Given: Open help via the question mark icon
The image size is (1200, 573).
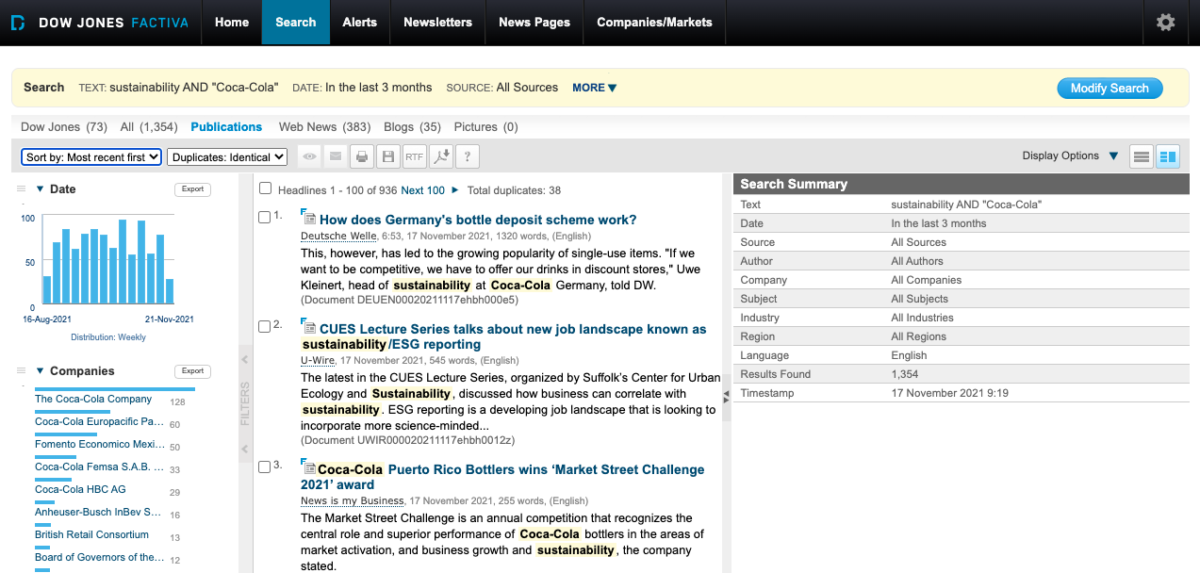Looking at the screenshot, I should pos(466,157).
